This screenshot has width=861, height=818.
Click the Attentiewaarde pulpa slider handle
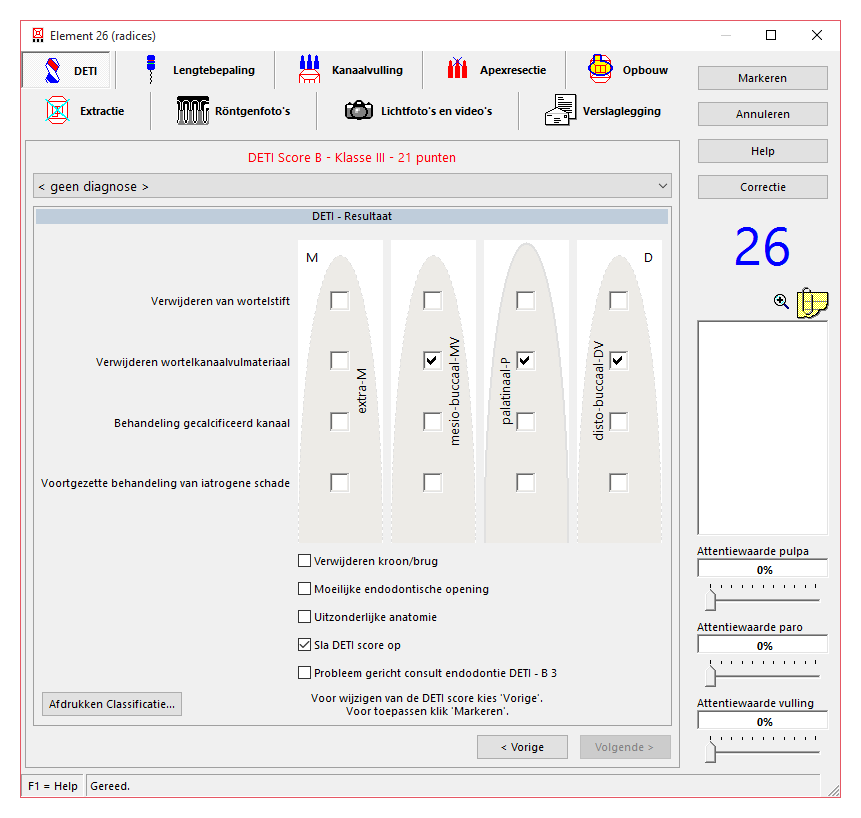(711, 600)
